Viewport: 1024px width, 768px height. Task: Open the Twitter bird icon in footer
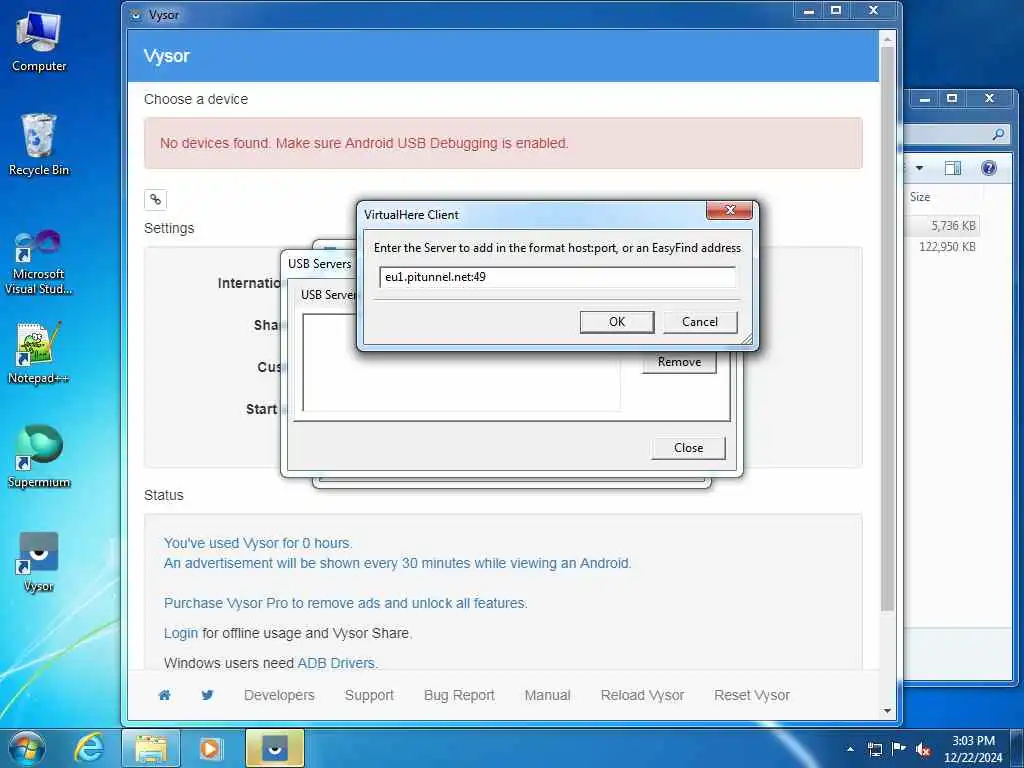208,695
